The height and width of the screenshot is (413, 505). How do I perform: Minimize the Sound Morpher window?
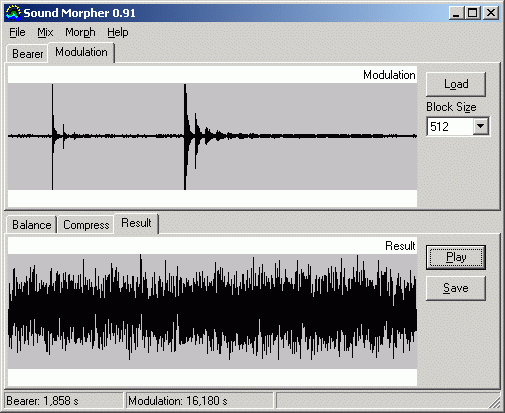point(456,13)
